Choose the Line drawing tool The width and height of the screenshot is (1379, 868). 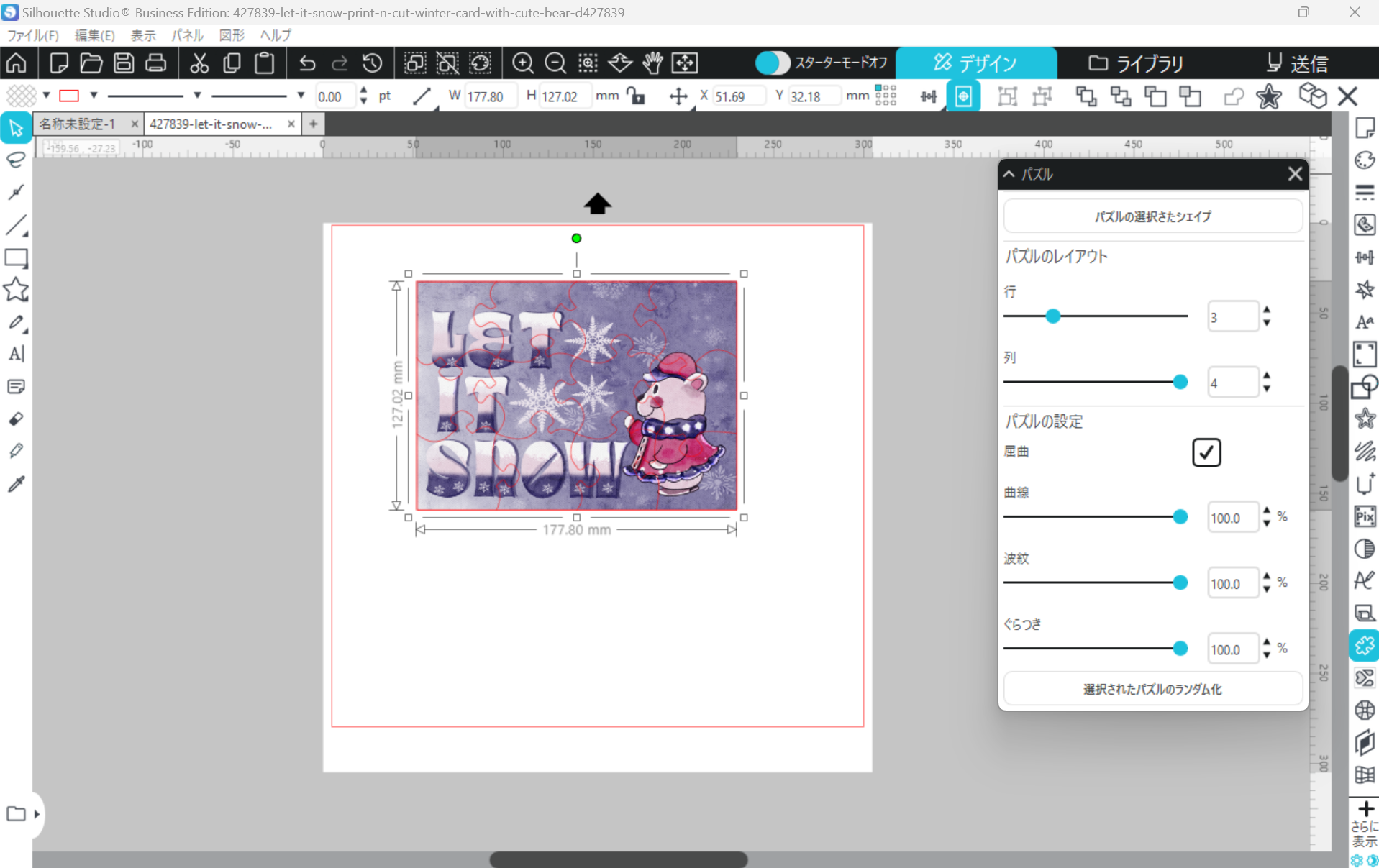(x=16, y=225)
